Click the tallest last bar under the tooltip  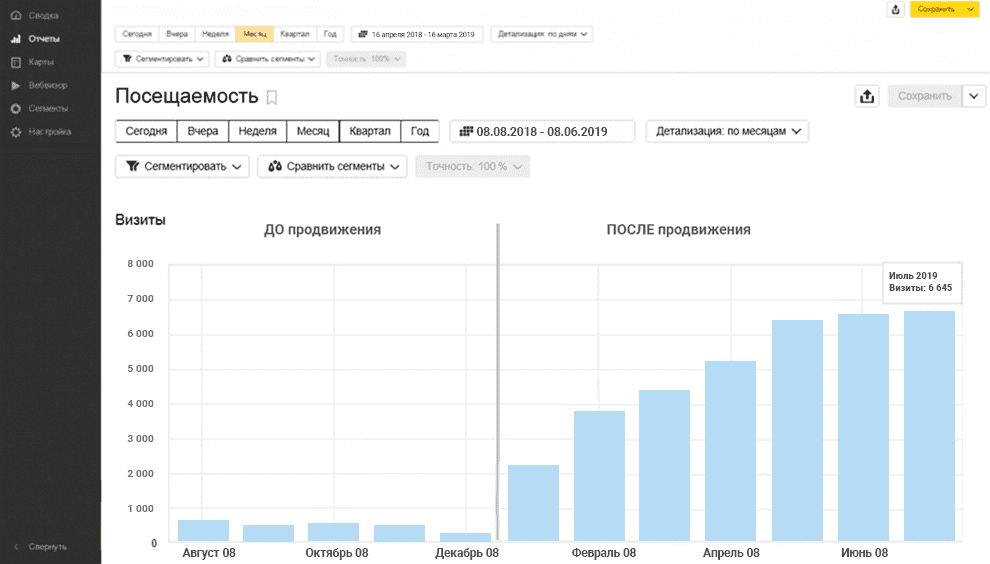click(x=929, y=426)
